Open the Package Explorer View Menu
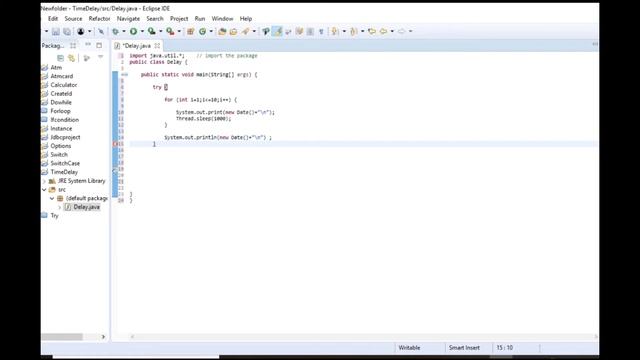The image size is (640, 360). 100,58
